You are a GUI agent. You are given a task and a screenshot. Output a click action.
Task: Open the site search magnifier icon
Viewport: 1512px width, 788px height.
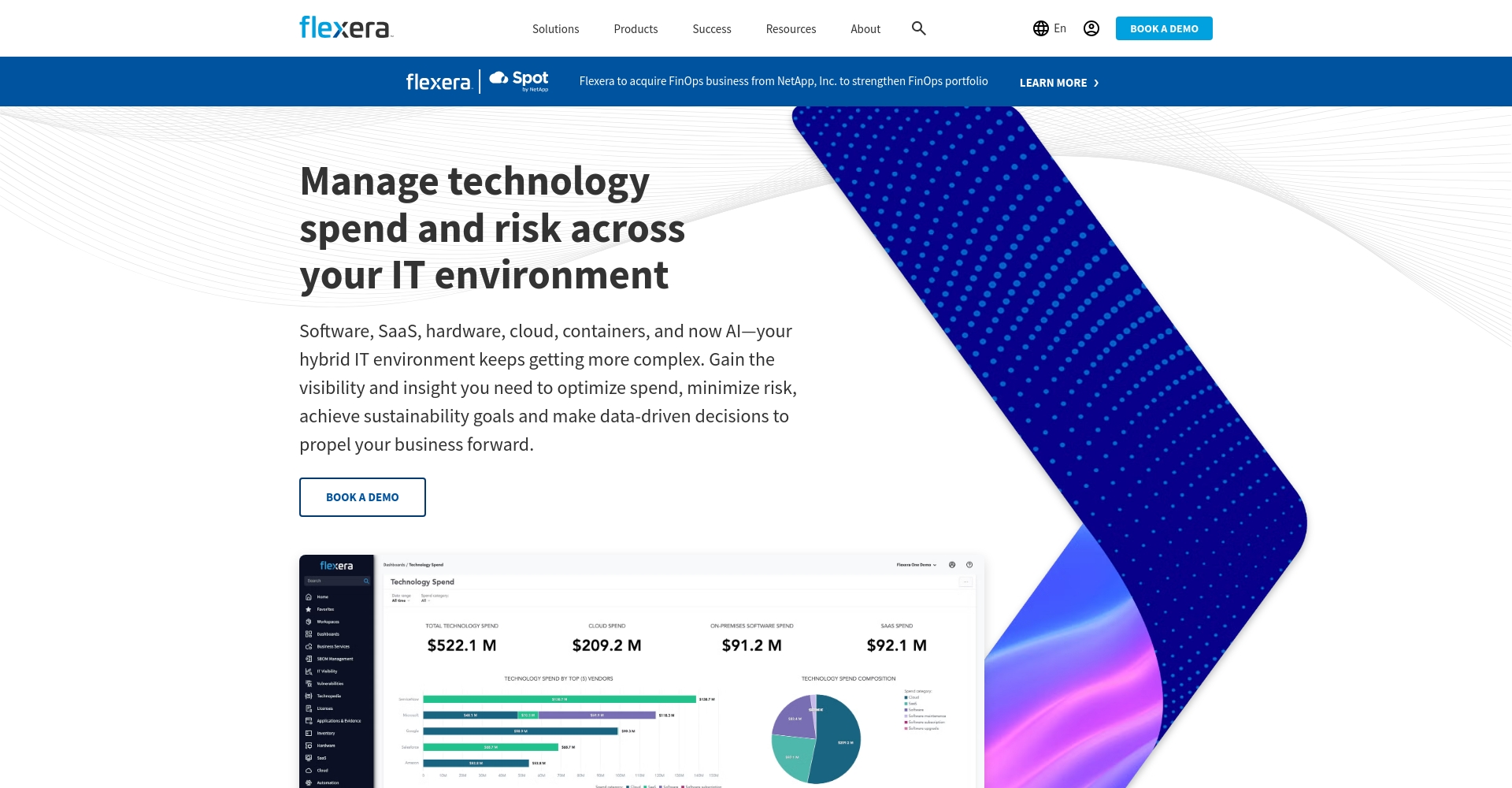point(918,28)
